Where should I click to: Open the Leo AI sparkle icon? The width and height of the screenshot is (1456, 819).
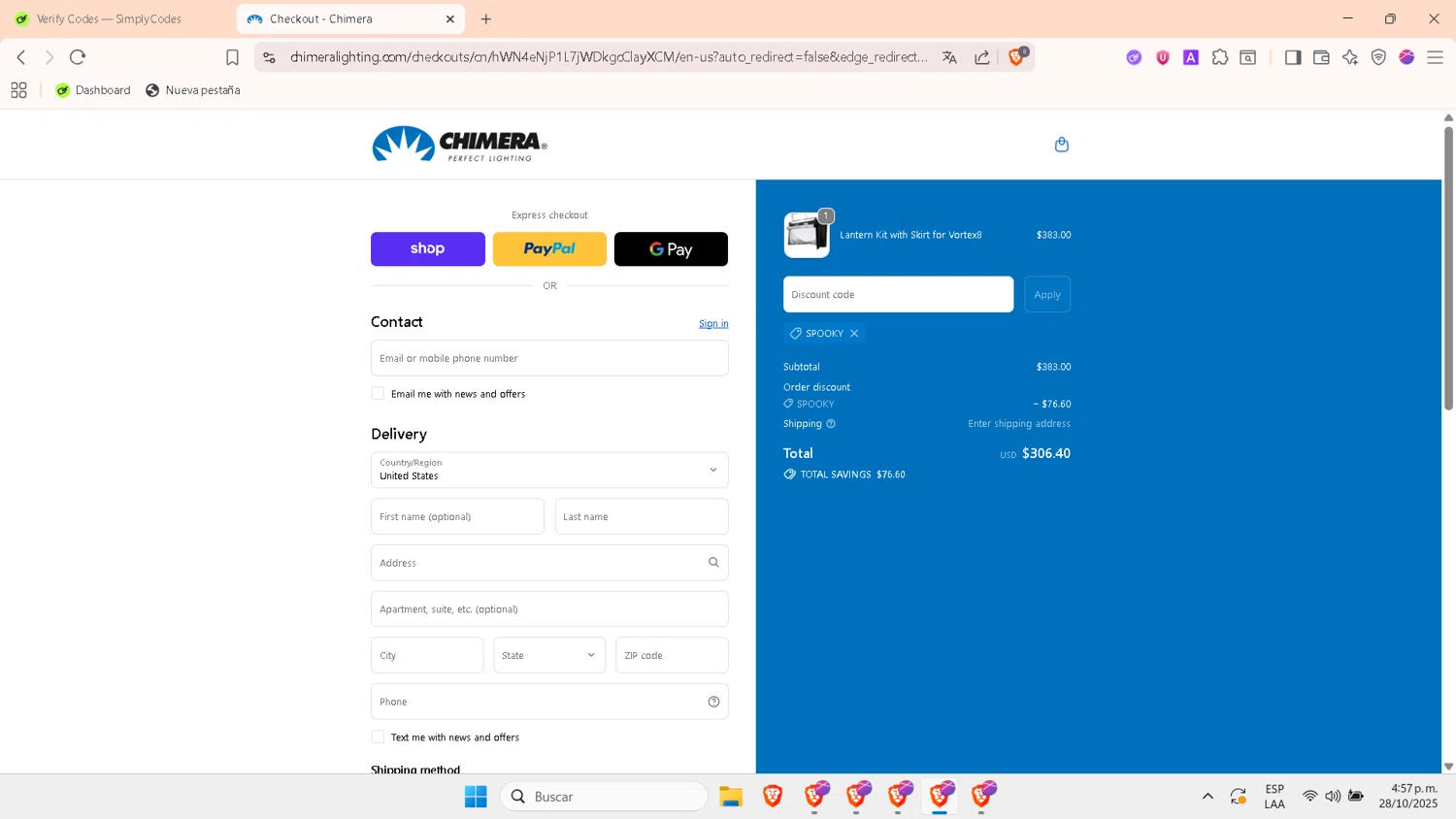click(x=1350, y=57)
